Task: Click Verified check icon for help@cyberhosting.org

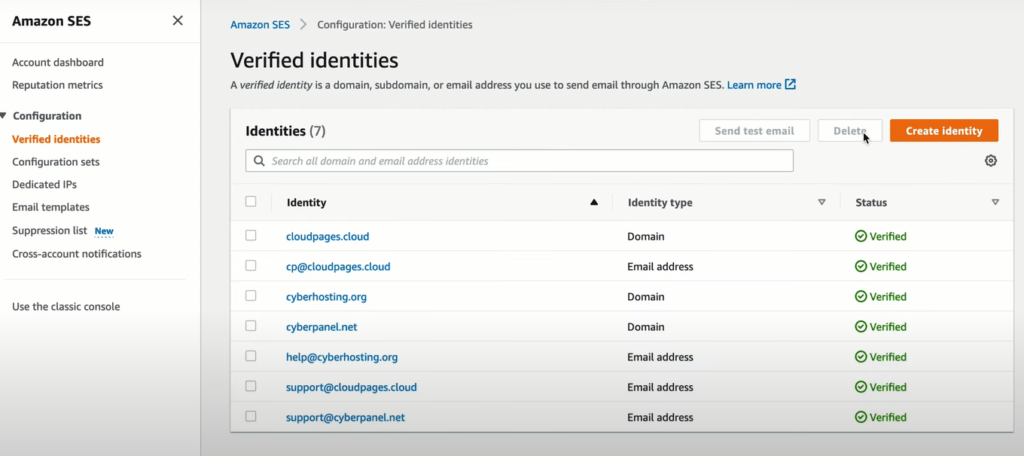Action: [861, 357]
